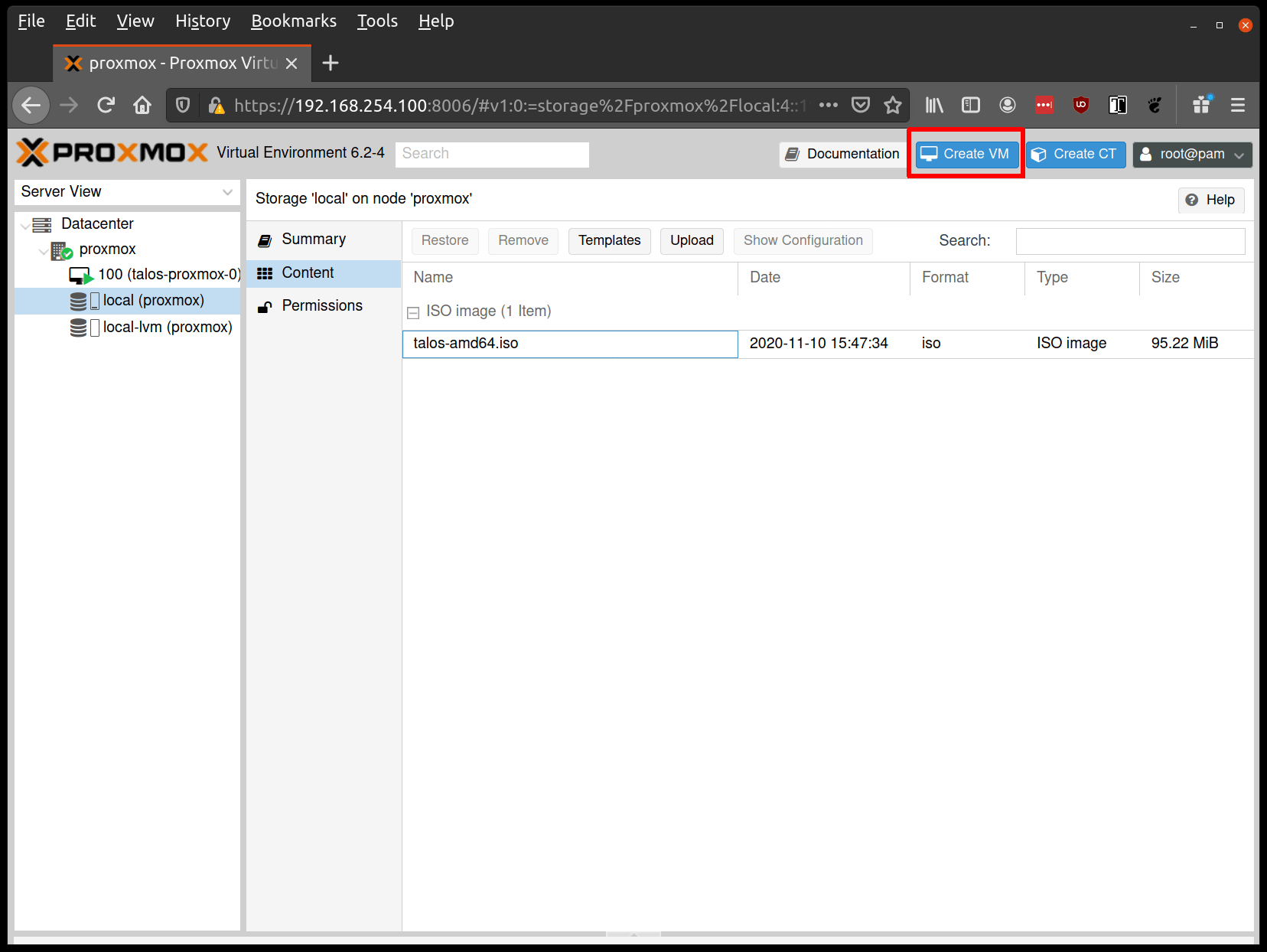
Task: Select VM 100 talos-proxmox-0 icon
Action: (81, 275)
